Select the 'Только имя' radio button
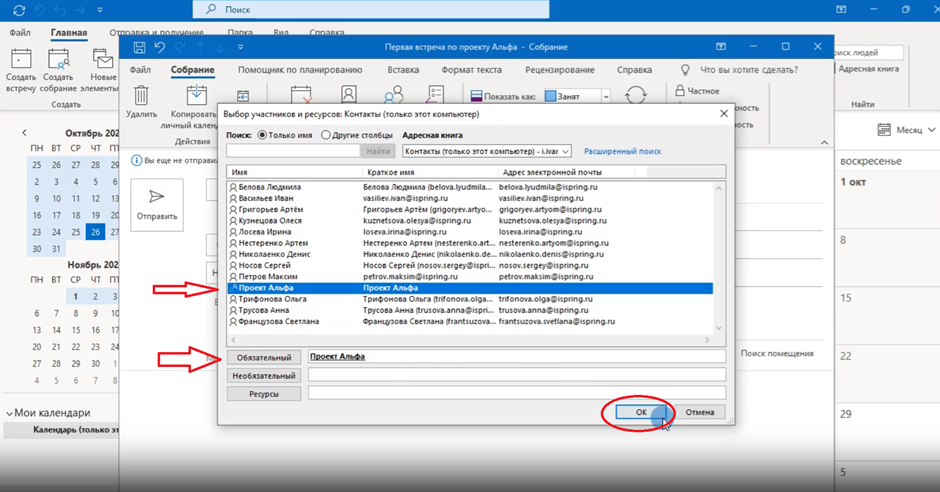 pos(263,135)
